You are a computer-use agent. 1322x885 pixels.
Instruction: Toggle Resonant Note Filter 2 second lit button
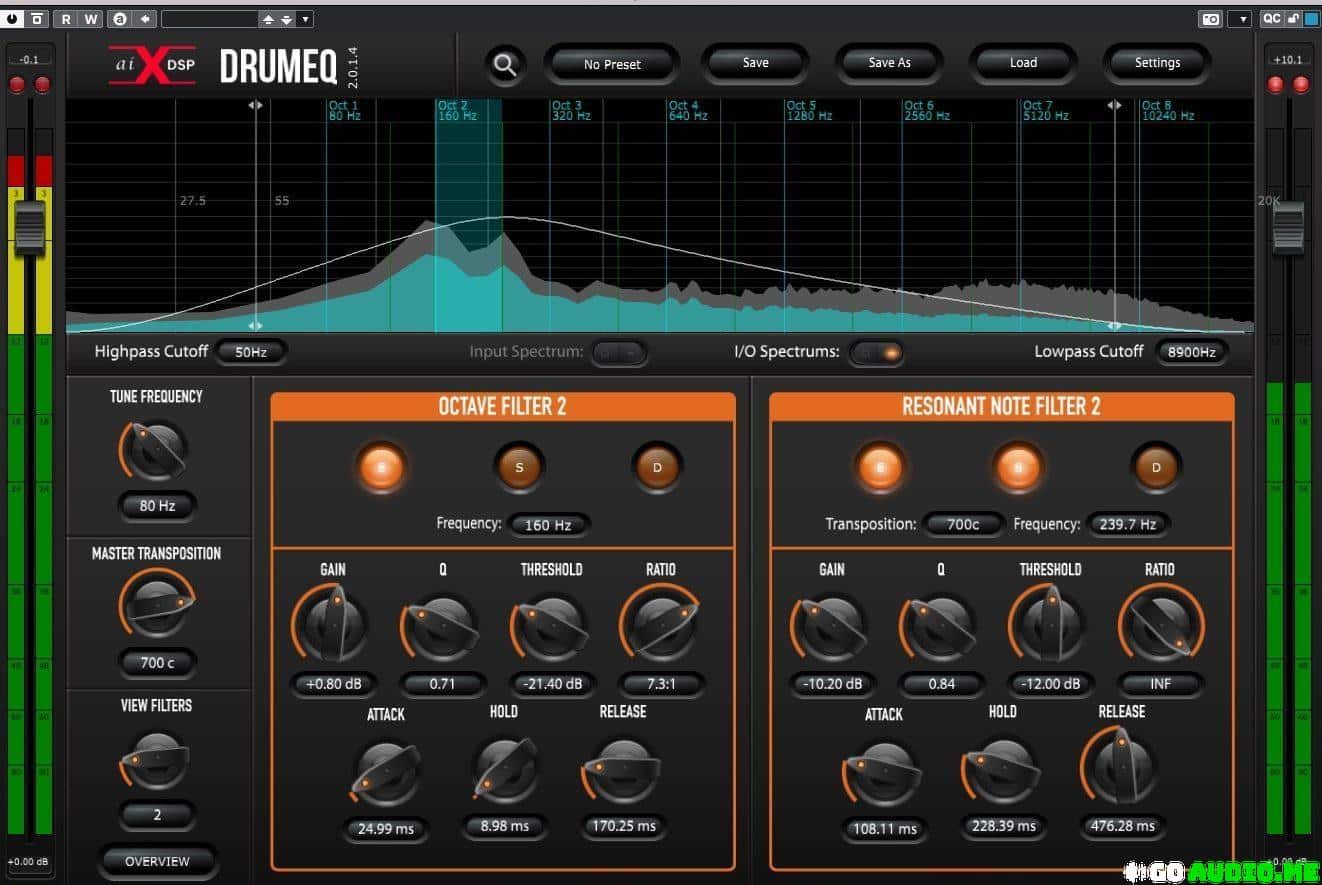1018,466
